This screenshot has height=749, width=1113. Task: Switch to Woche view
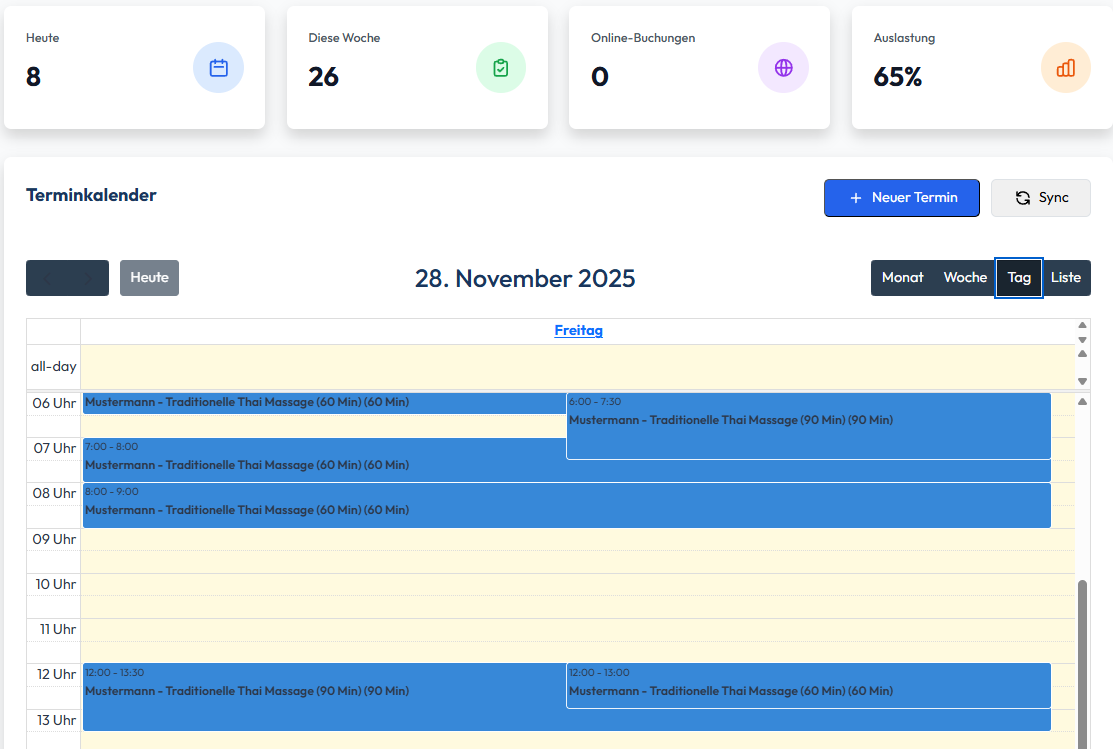point(964,277)
